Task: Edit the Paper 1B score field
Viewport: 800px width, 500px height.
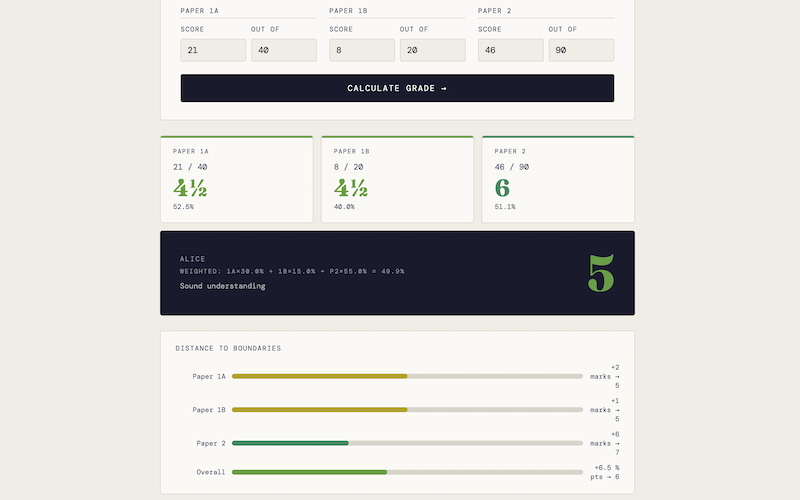Action: click(362, 50)
